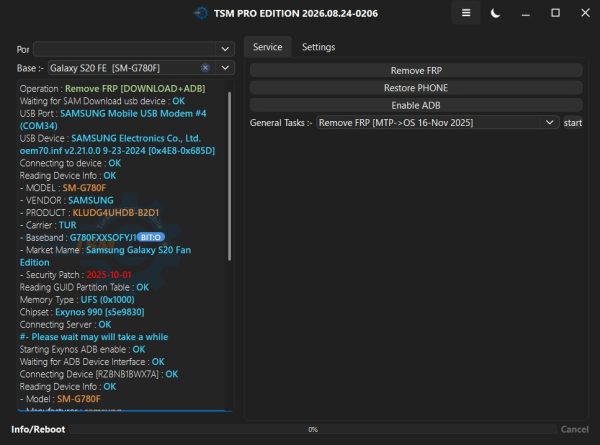
Task: Click 'Reading GUID Partition Table' log line
Action: [x=84, y=287]
